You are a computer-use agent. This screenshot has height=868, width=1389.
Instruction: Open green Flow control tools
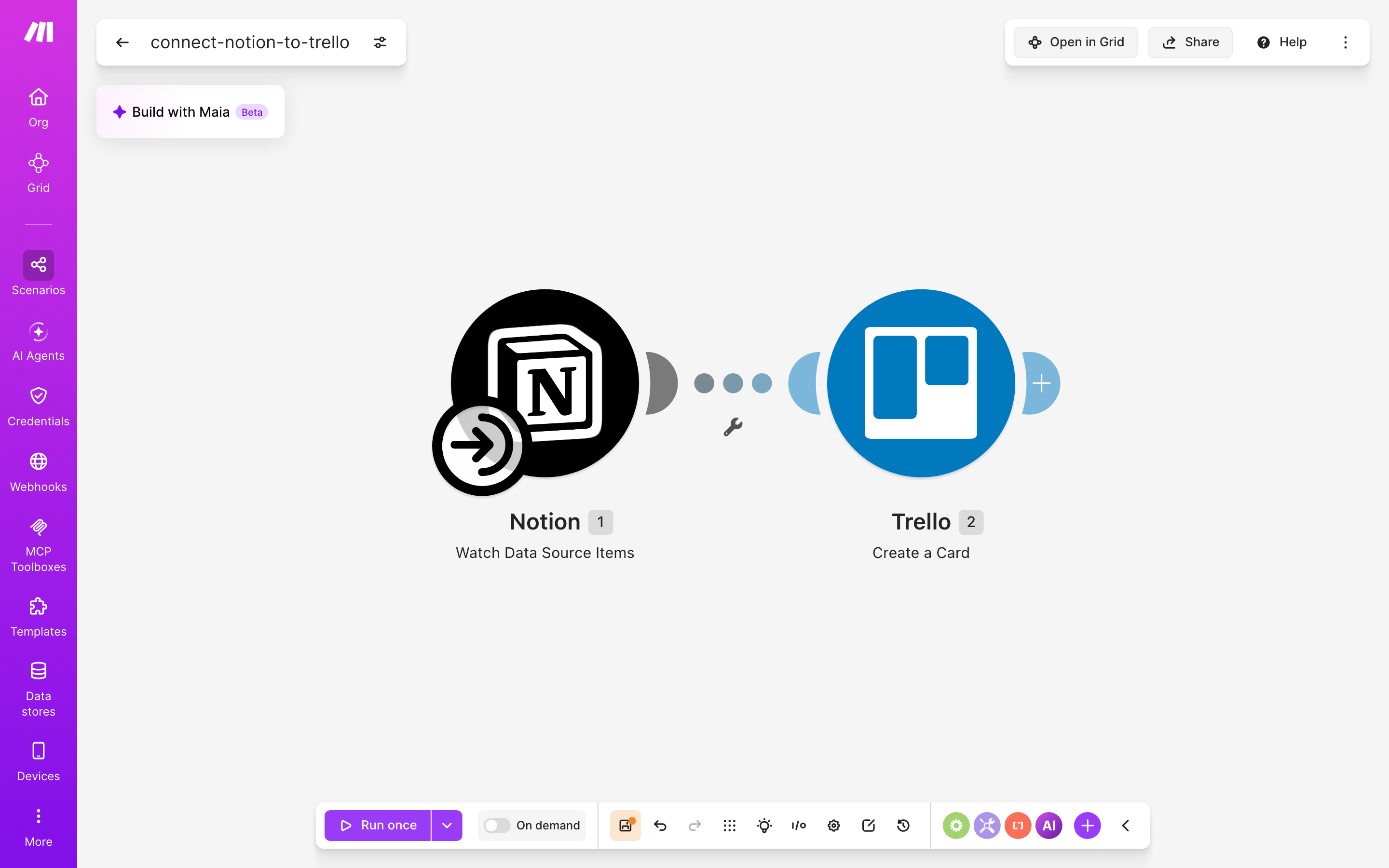[956, 826]
